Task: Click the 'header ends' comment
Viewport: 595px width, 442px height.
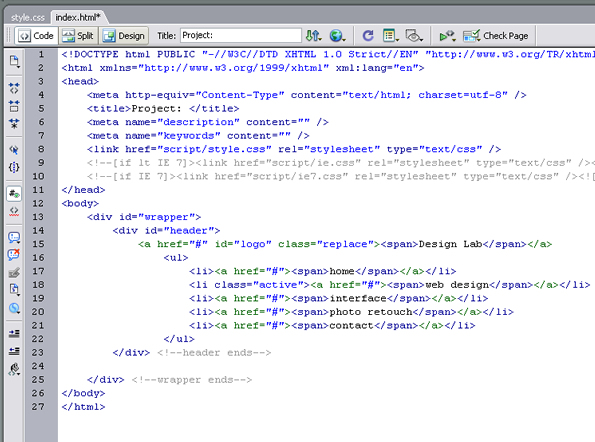Action: 214,352
